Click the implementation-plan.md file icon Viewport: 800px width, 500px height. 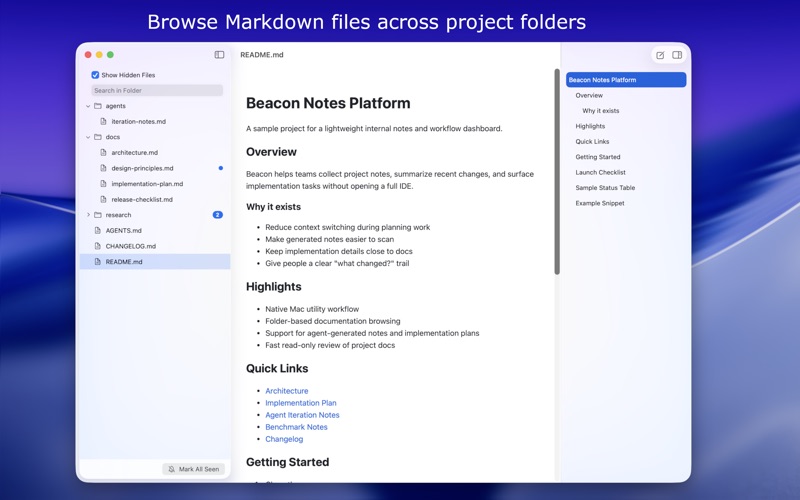tap(104, 184)
